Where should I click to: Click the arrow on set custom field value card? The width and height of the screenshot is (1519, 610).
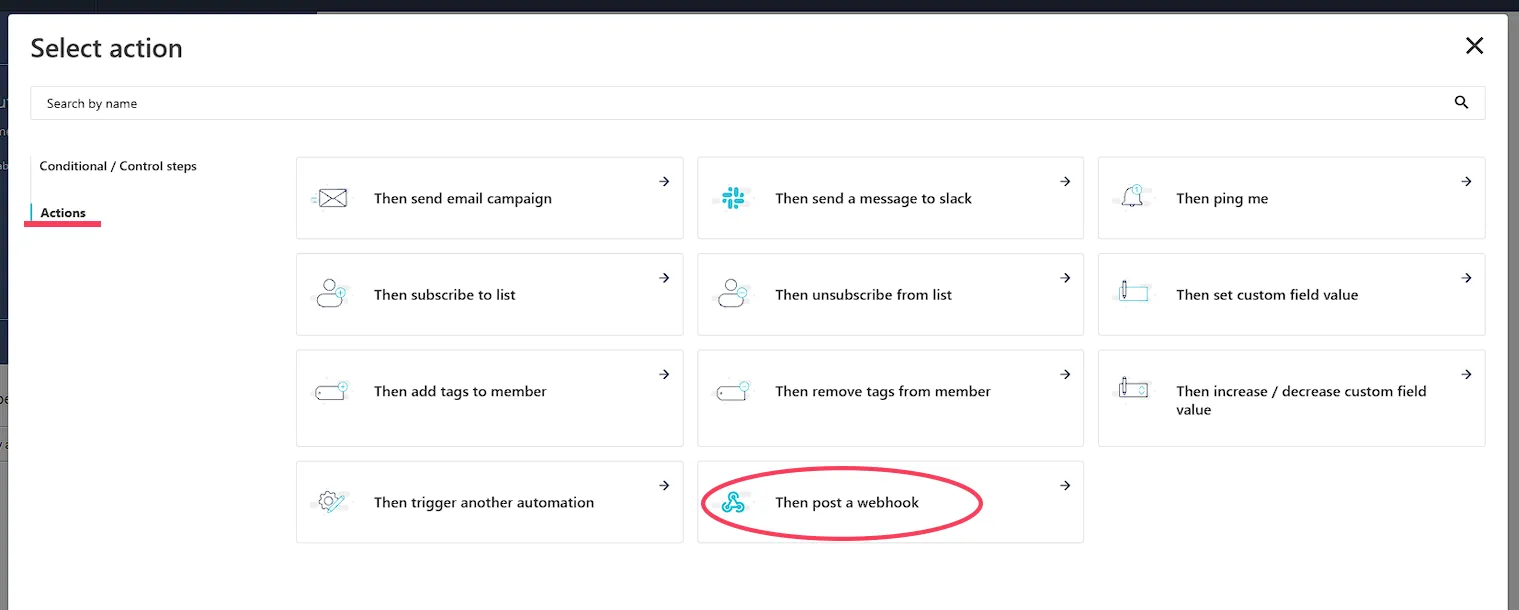(1466, 278)
